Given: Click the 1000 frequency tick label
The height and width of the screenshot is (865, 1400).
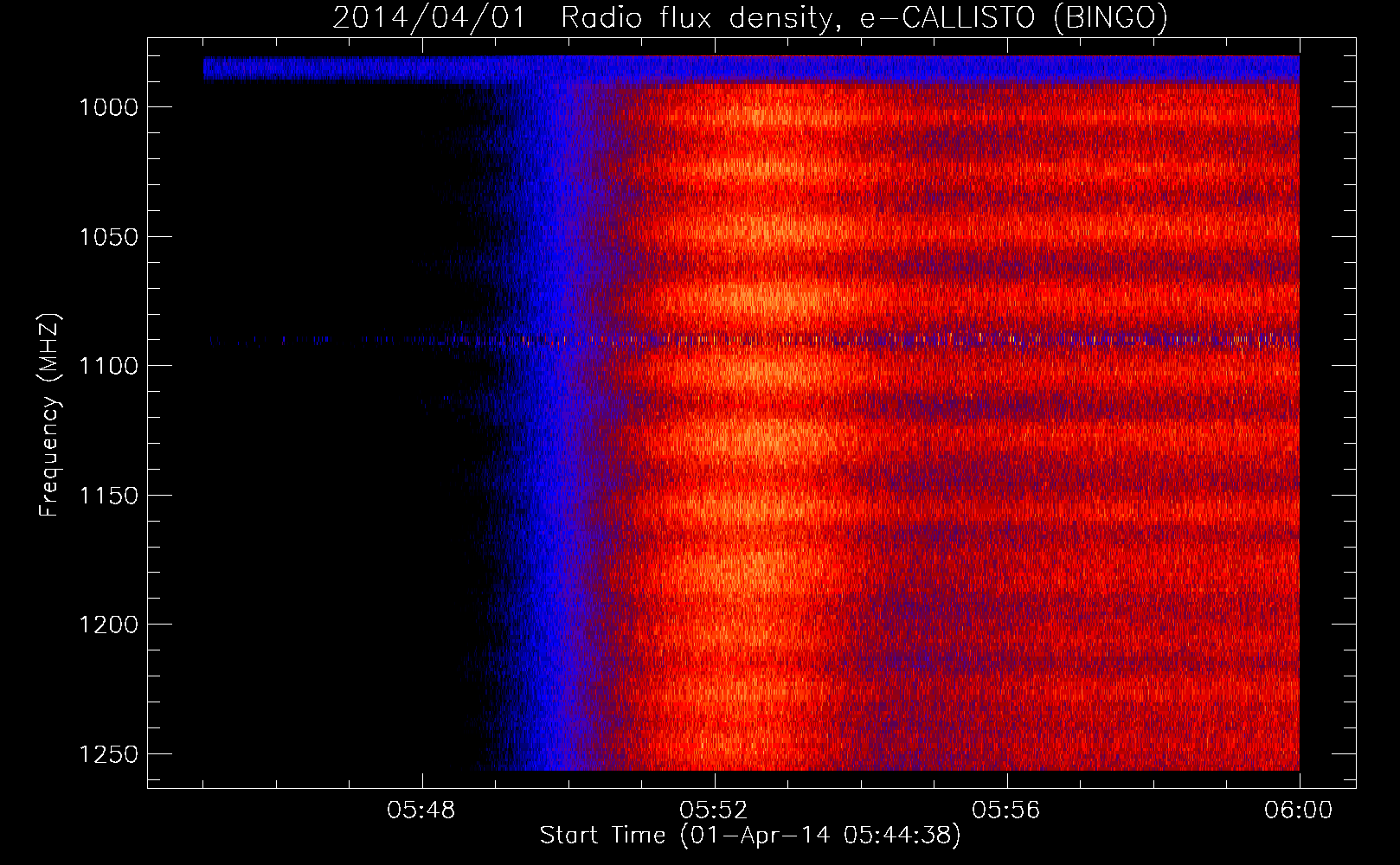Looking at the screenshot, I should [x=109, y=107].
